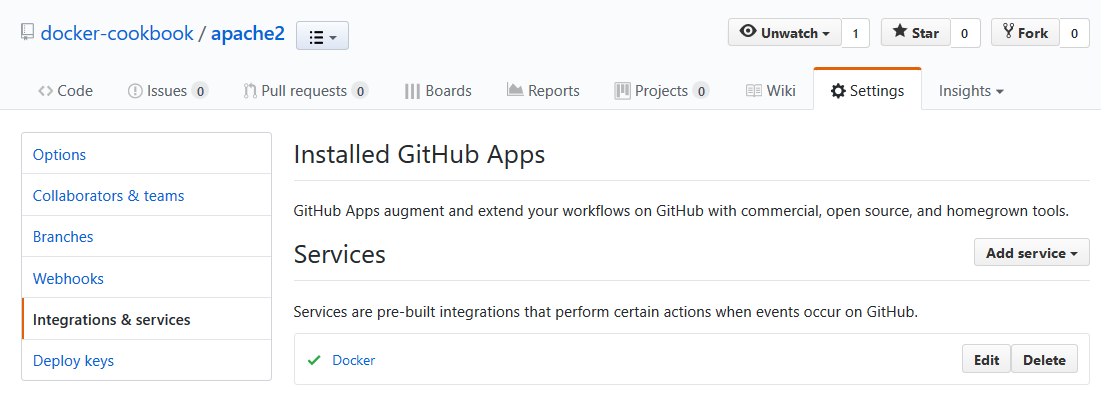1101x399 pixels.
Task: Open Branches settings
Action: point(147,237)
